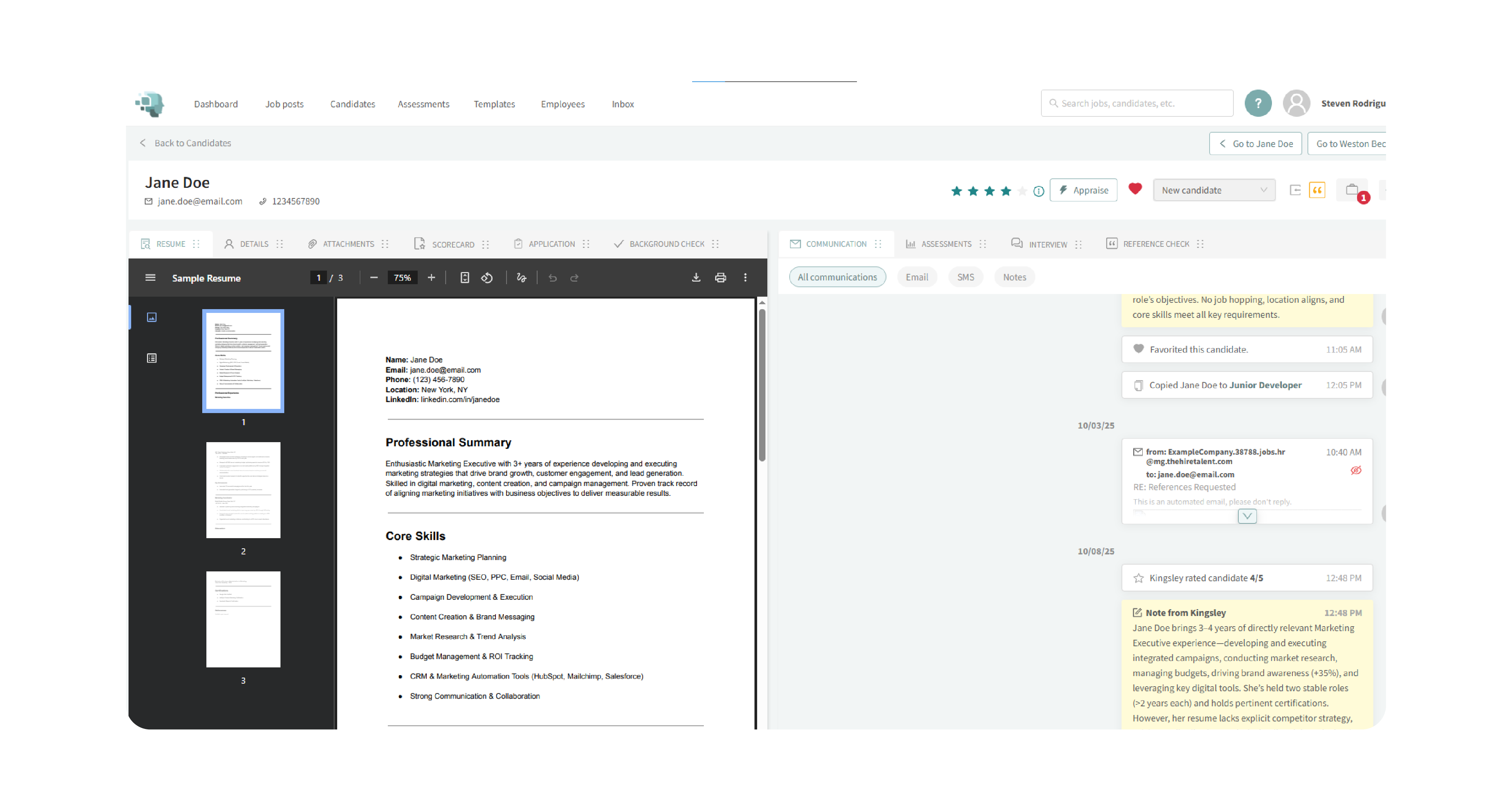Toggle the email visibility eye icon
Viewport: 1512px width, 811px height.
click(x=1355, y=470)
